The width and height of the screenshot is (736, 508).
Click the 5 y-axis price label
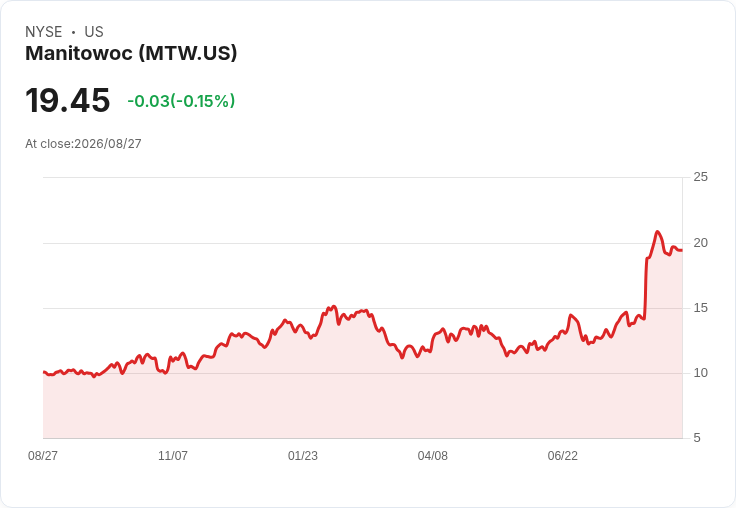pos(697,438)
